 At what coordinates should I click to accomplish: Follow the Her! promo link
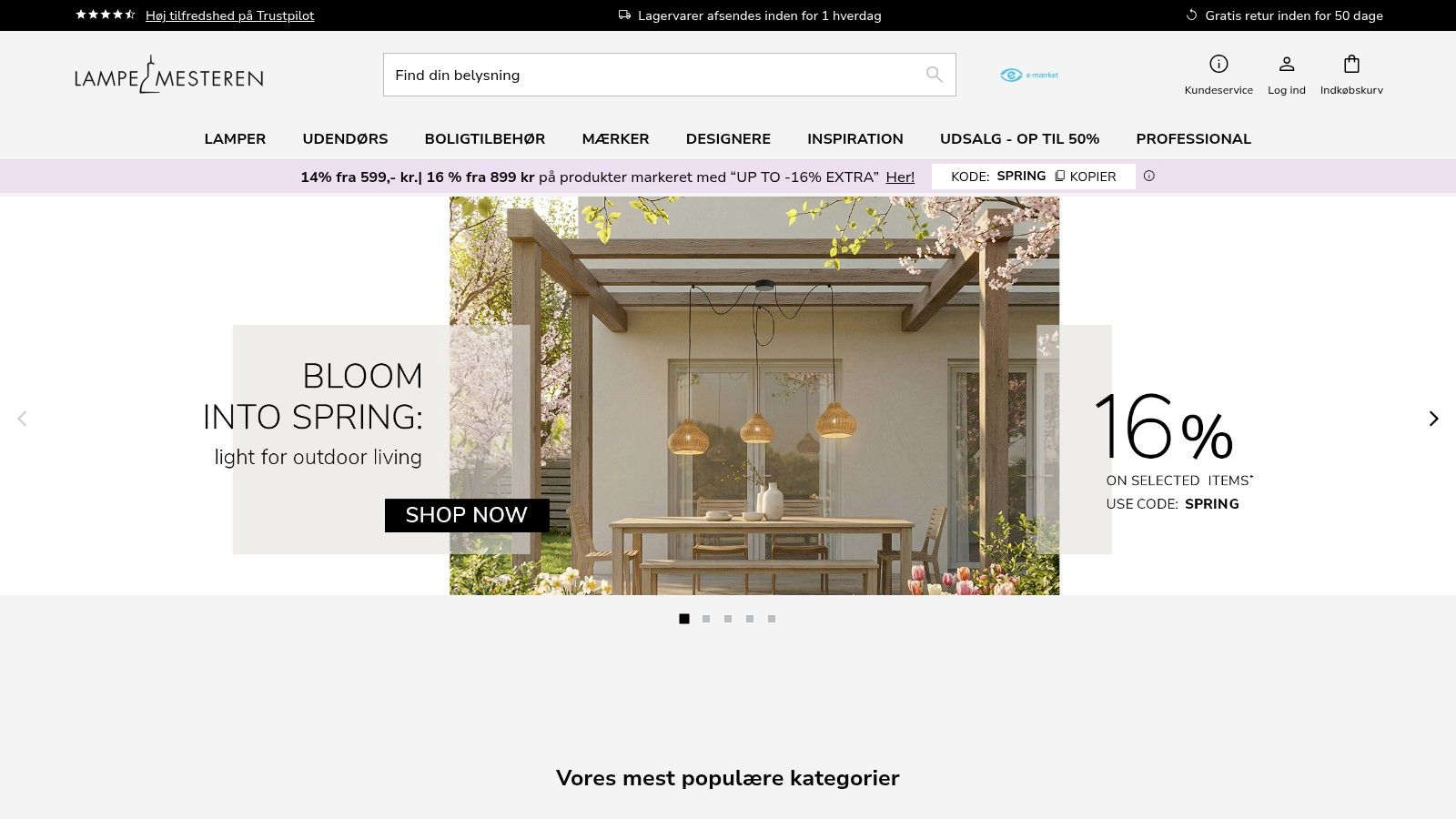[x=900, y=177]
